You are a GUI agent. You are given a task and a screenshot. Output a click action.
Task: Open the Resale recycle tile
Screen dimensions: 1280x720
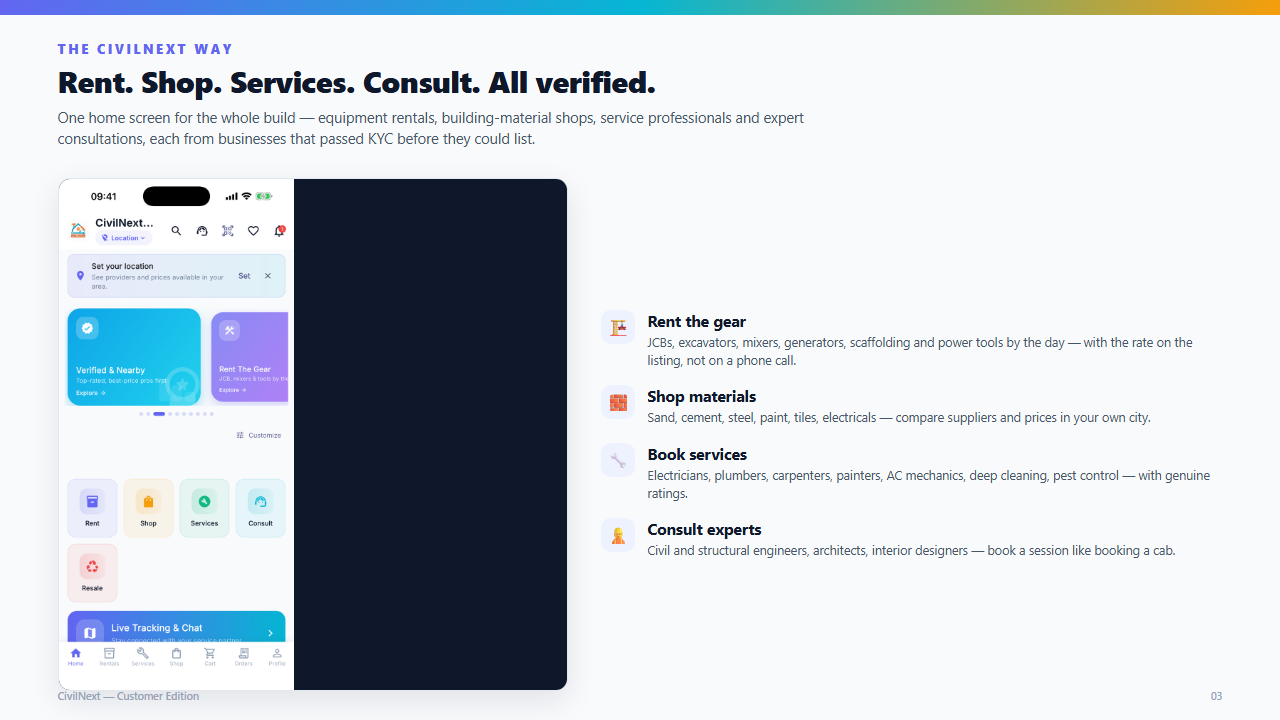(x=92, y=573)
